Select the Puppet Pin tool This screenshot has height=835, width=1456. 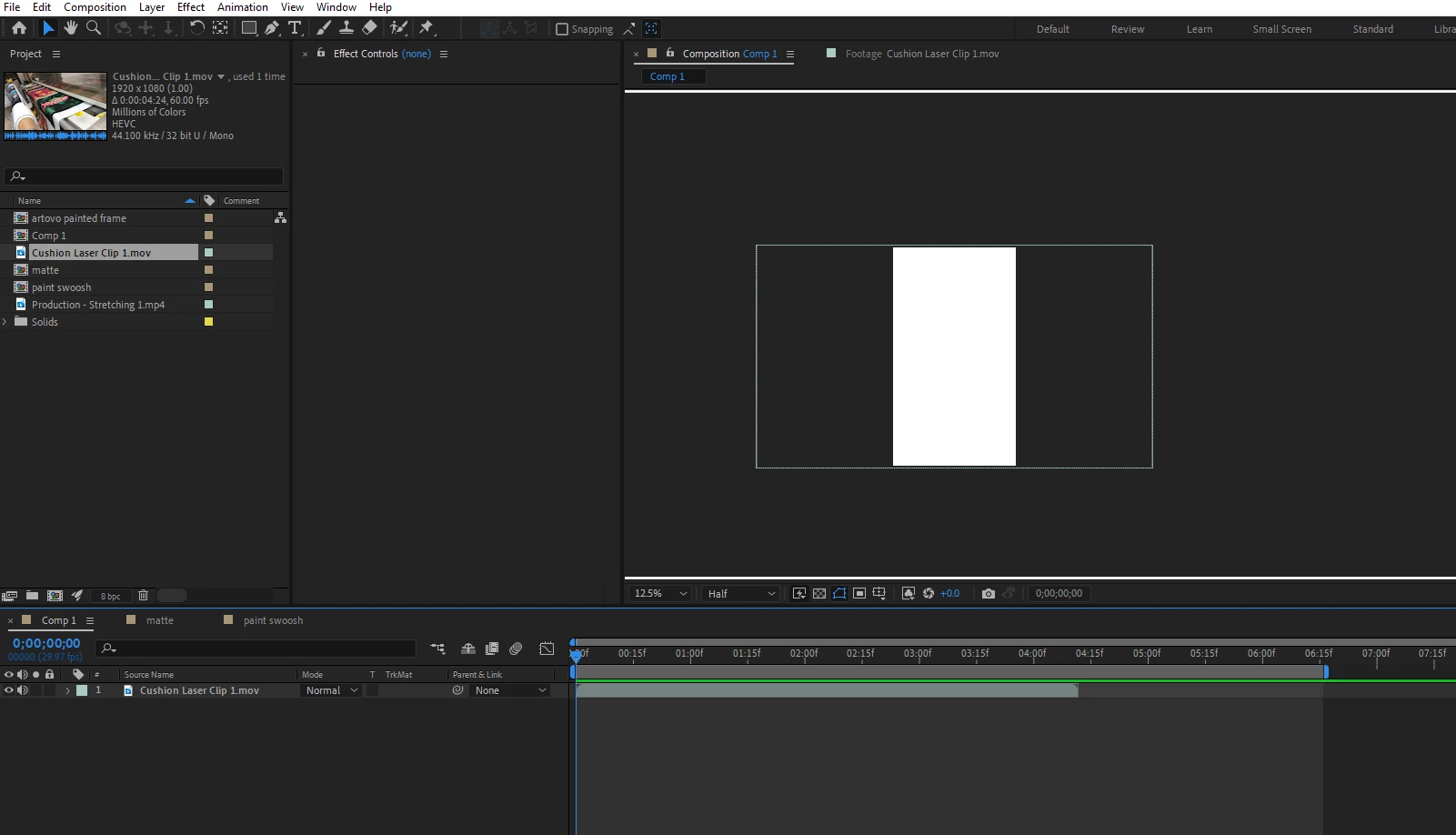click(x=427, y=28)
